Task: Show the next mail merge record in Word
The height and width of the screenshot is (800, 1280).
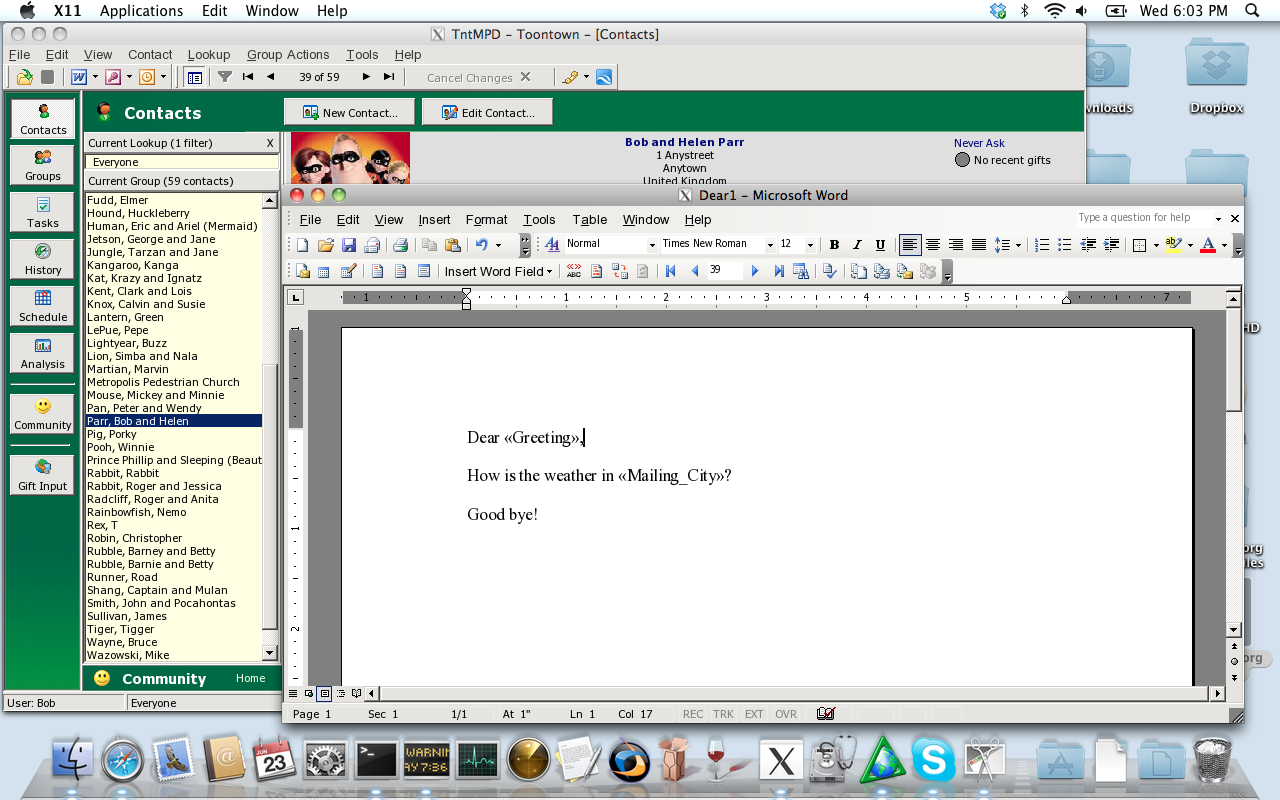Action: [x=755, y=271]
